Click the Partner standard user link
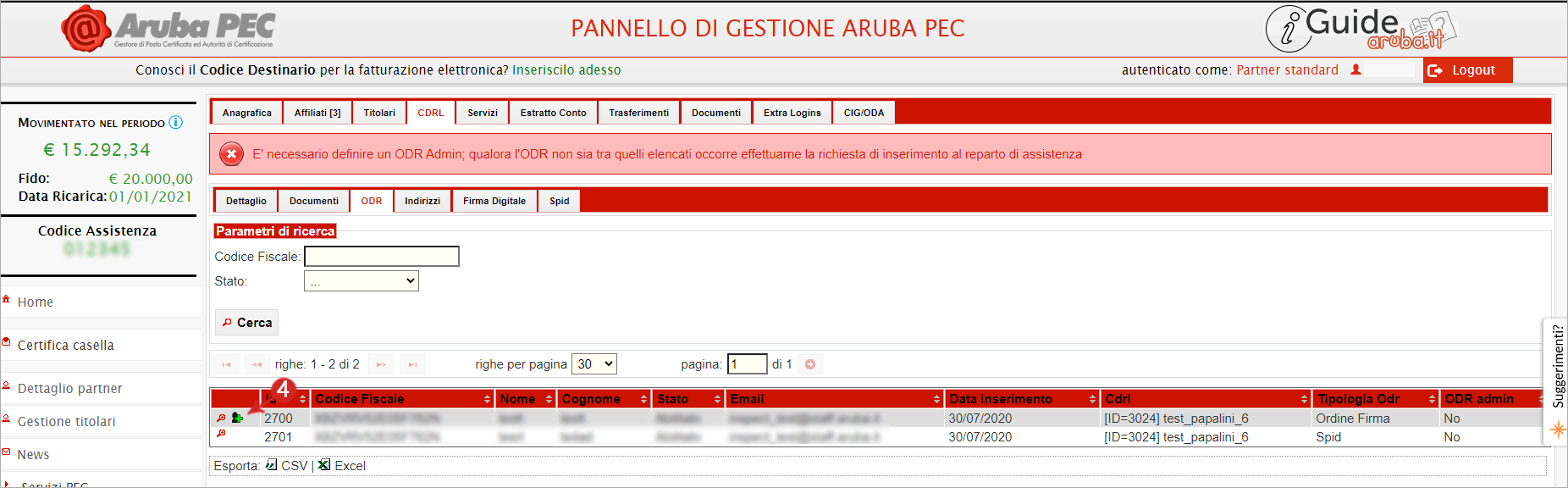The width and height of the screenshot is (1568, 488). [1287, 70]
